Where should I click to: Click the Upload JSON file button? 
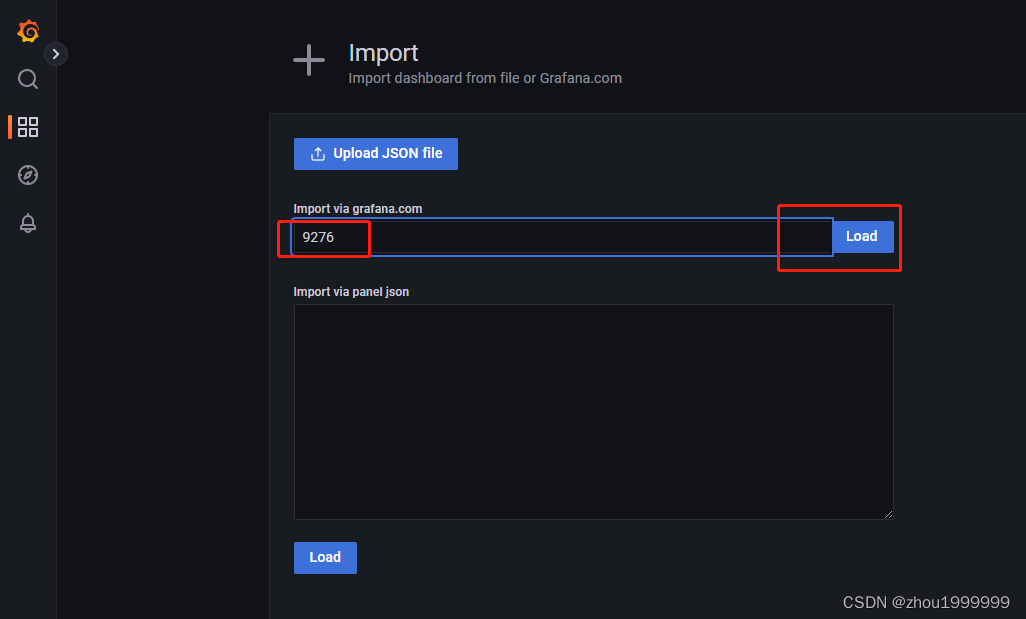[376, 154]
